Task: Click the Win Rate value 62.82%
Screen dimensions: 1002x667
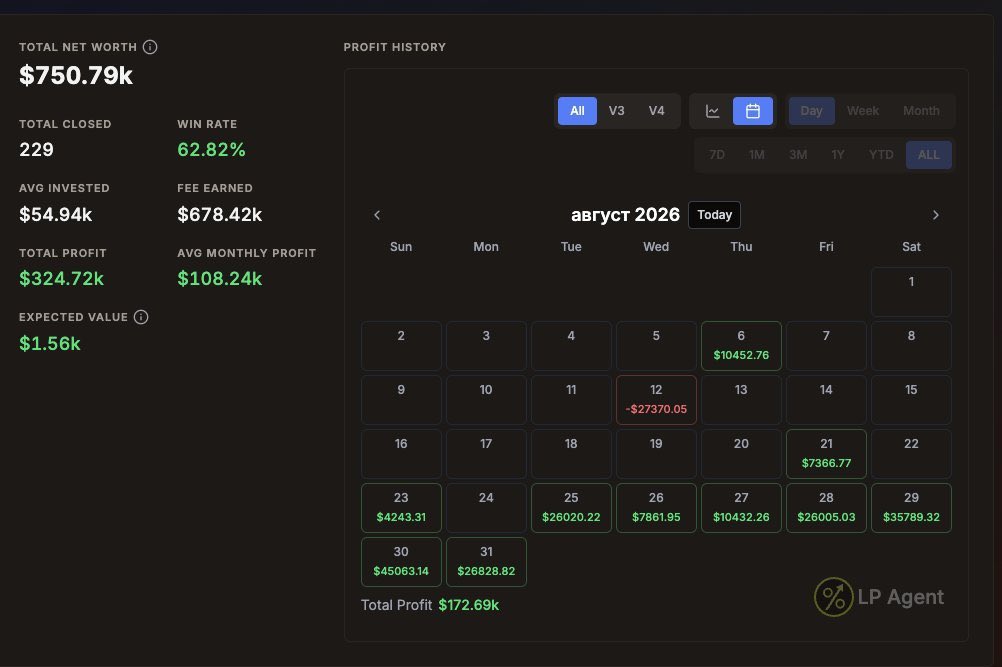Action: coord(212,150)
